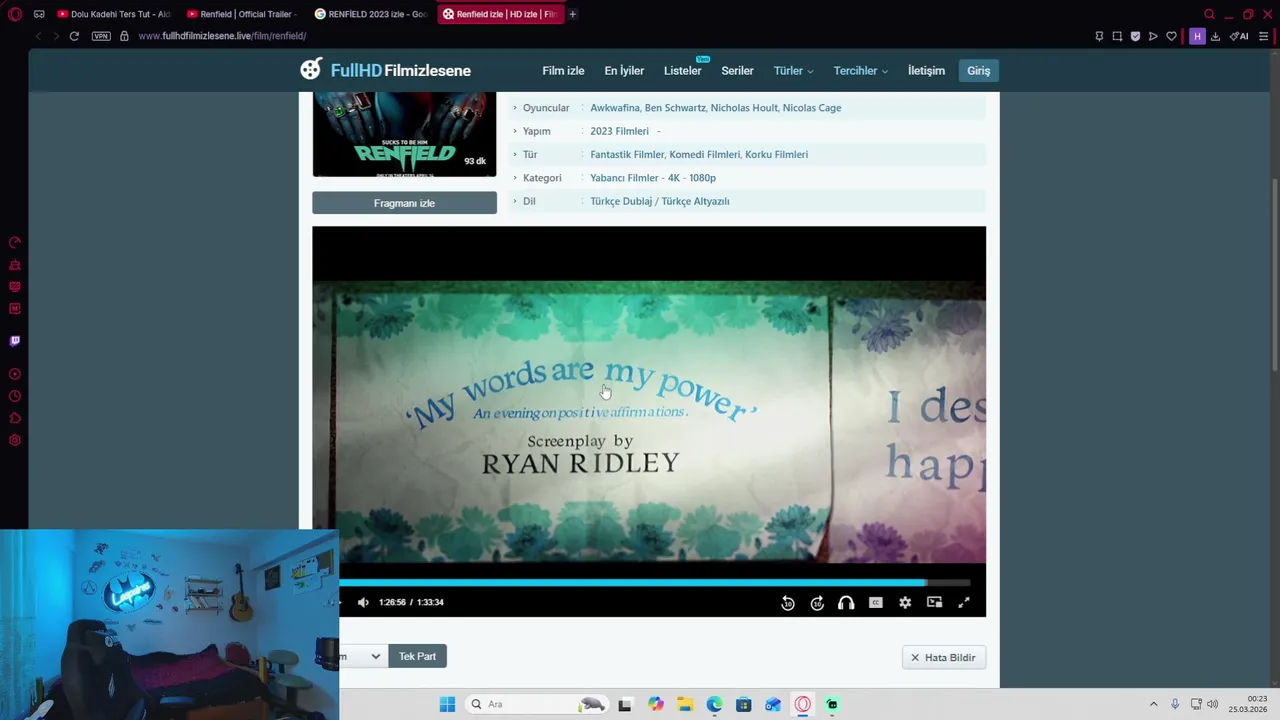The width and height of the screenshot is (1280, 720).
Task: Click the Fragmanı izle button
Action: [404, 203]
